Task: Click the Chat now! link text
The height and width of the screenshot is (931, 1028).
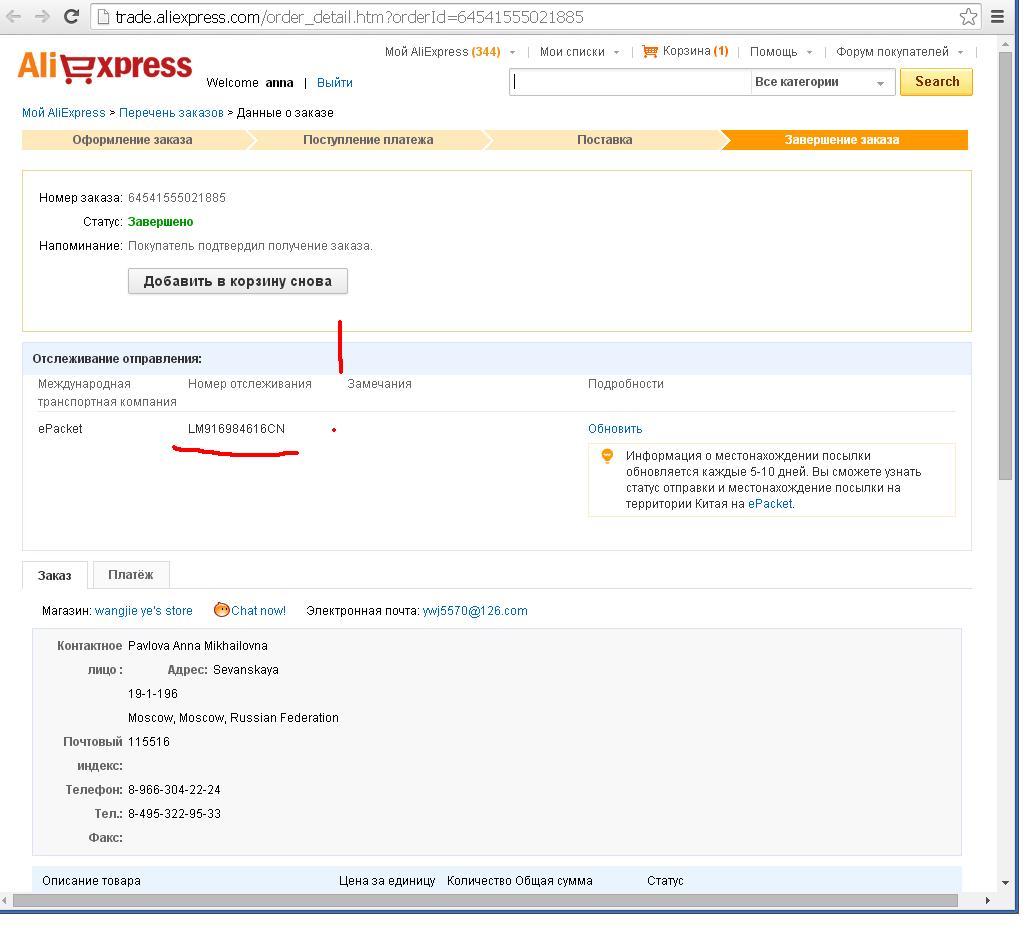Action: click(258, 610)
